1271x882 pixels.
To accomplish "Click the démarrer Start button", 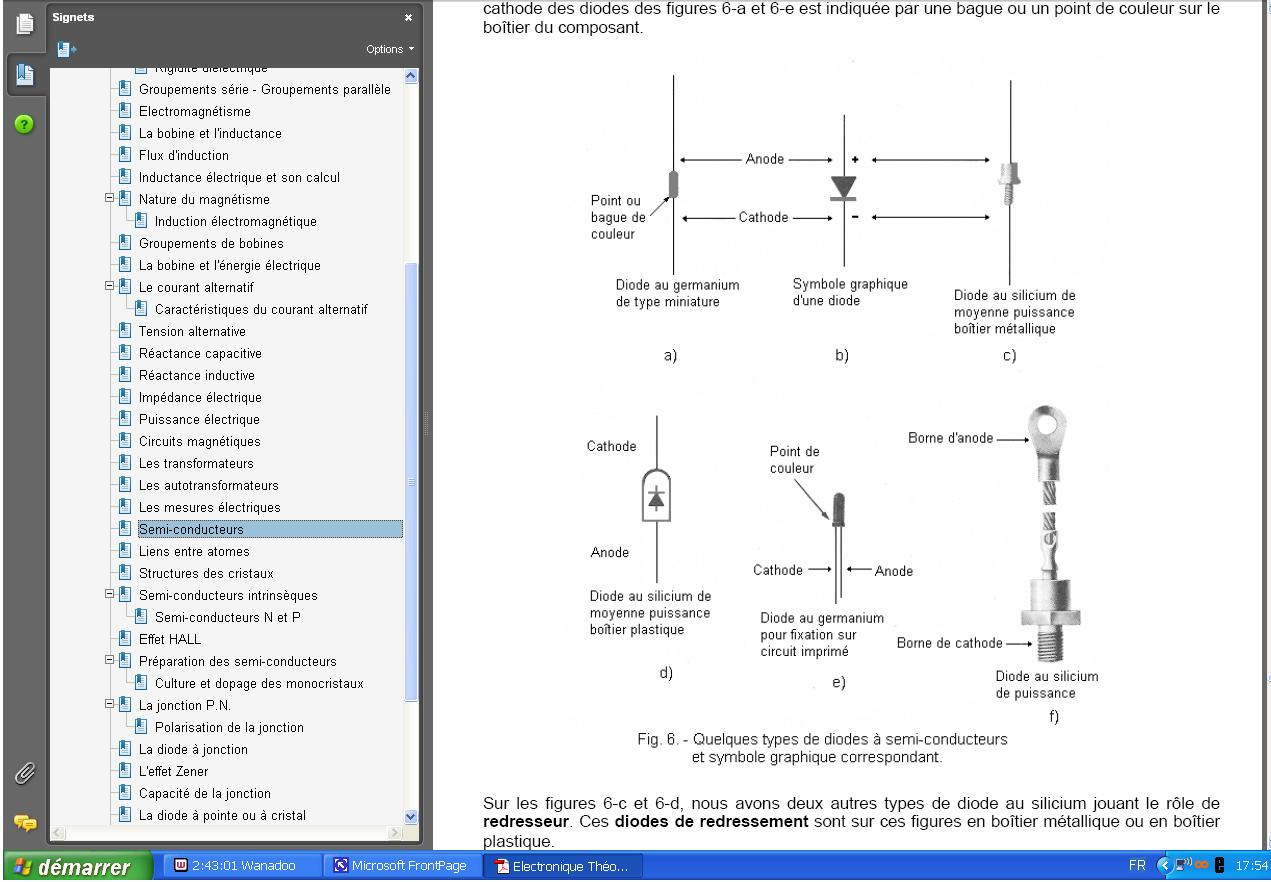I will (x=76, y=867).
